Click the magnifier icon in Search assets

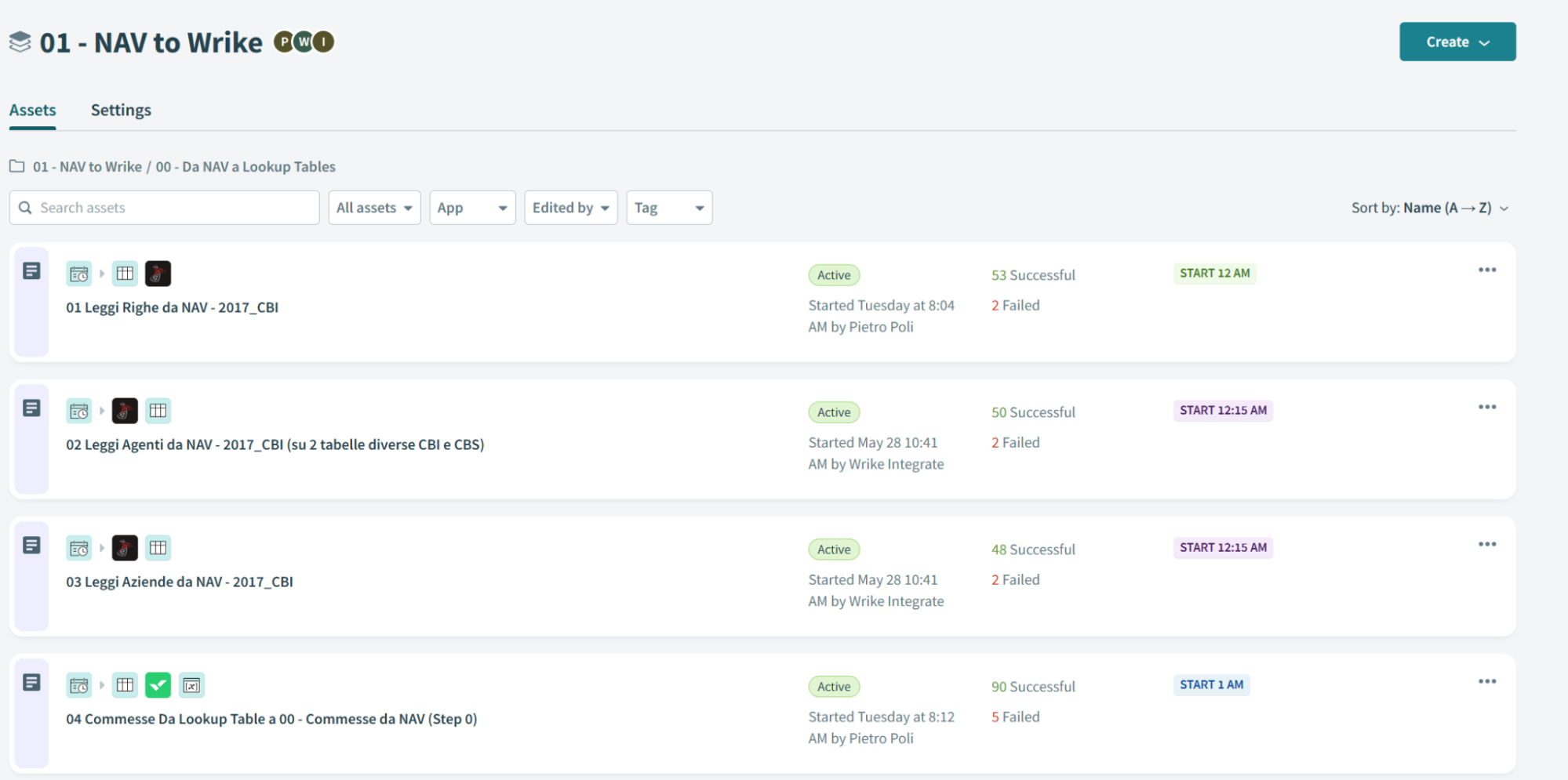coord(25,208)
